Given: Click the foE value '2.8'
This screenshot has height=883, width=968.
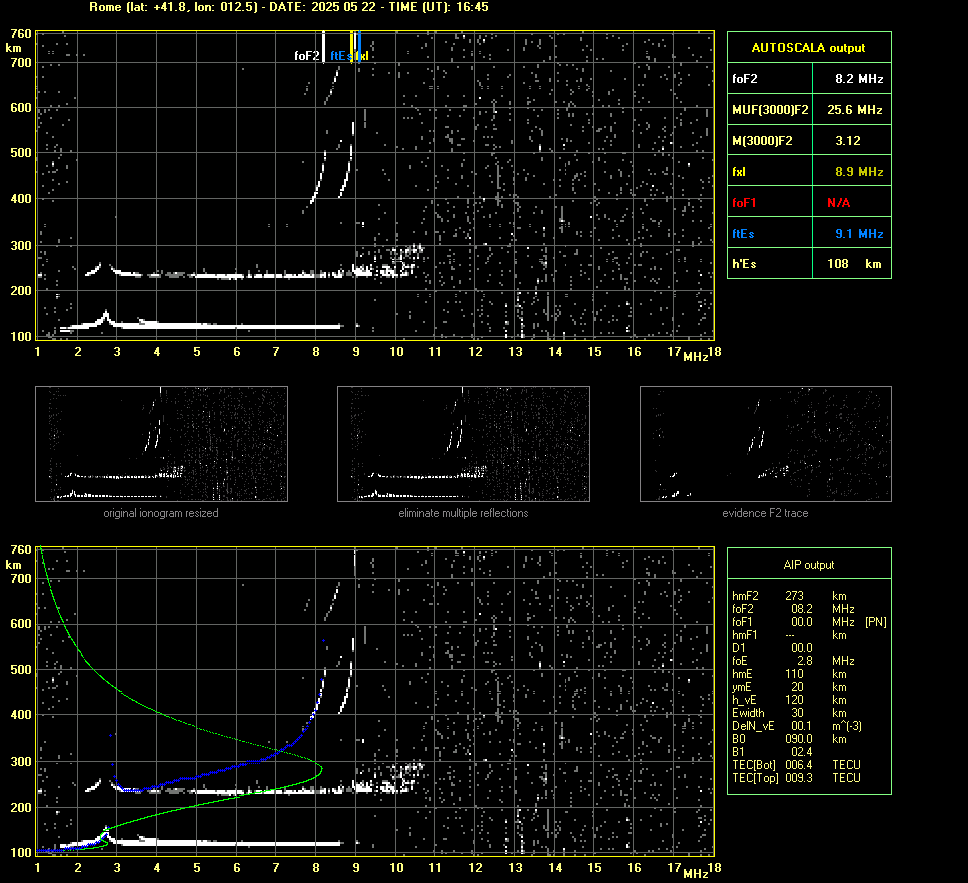Looking at the screenshot, I should [x=804, y=661].
